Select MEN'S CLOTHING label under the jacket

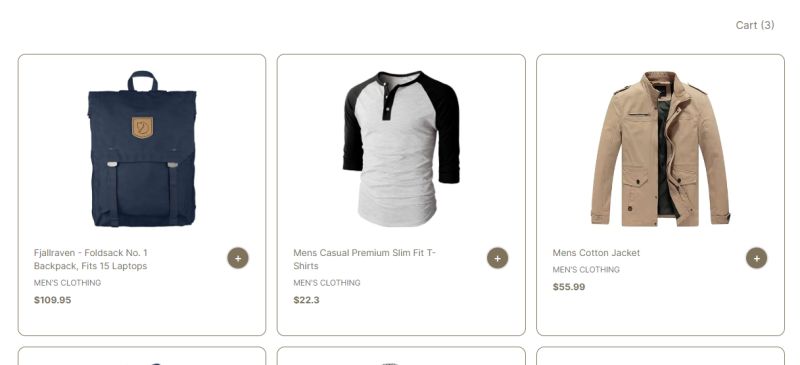[x=586, y=270]
